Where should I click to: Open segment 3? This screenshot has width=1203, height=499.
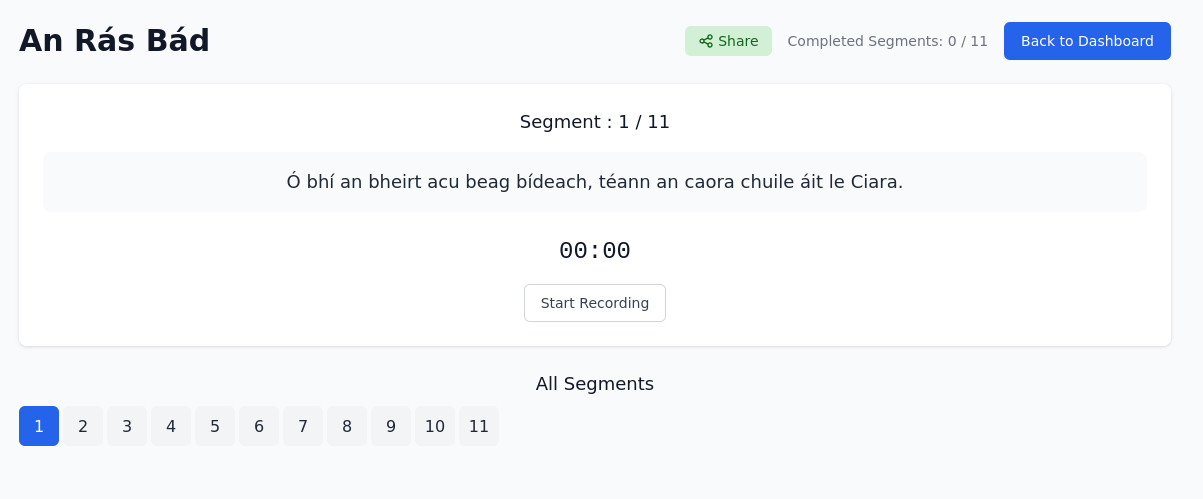(x=127, y=426)
